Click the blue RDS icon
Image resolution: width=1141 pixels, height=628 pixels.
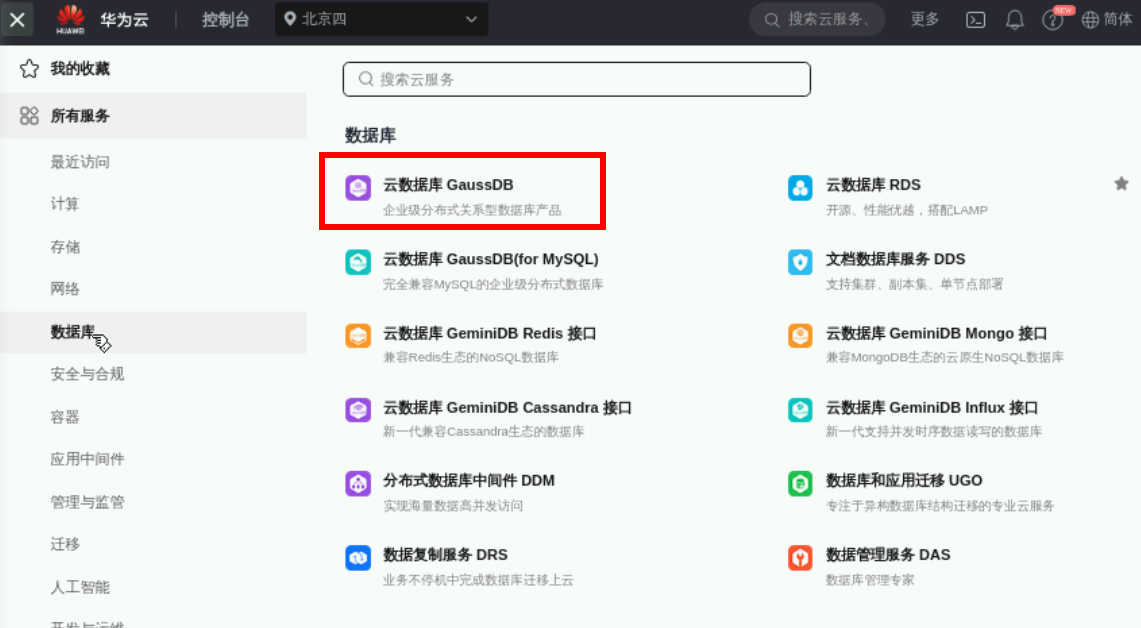click(x=800, y=188)
